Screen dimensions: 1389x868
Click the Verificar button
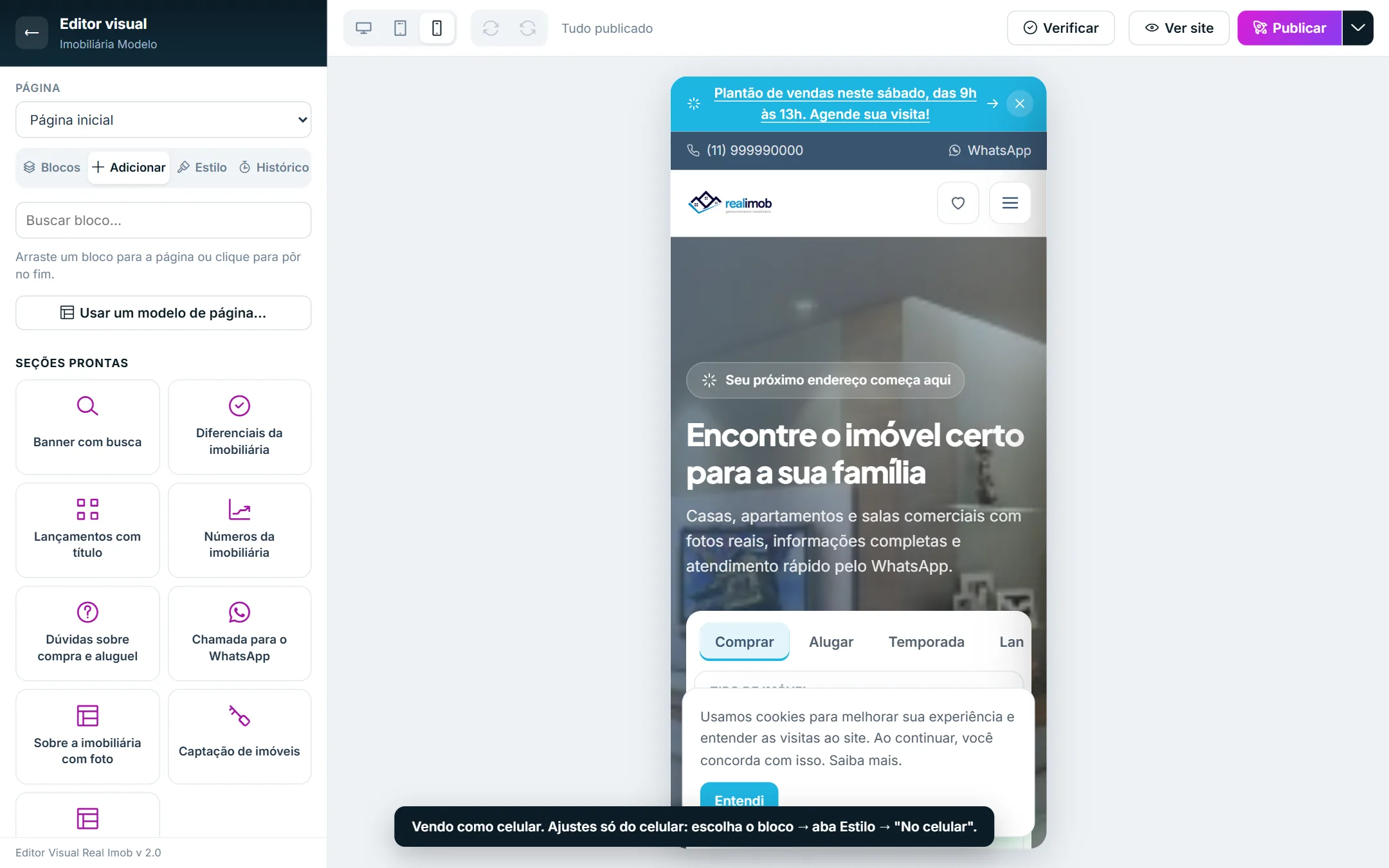[x=1060, y=28]
